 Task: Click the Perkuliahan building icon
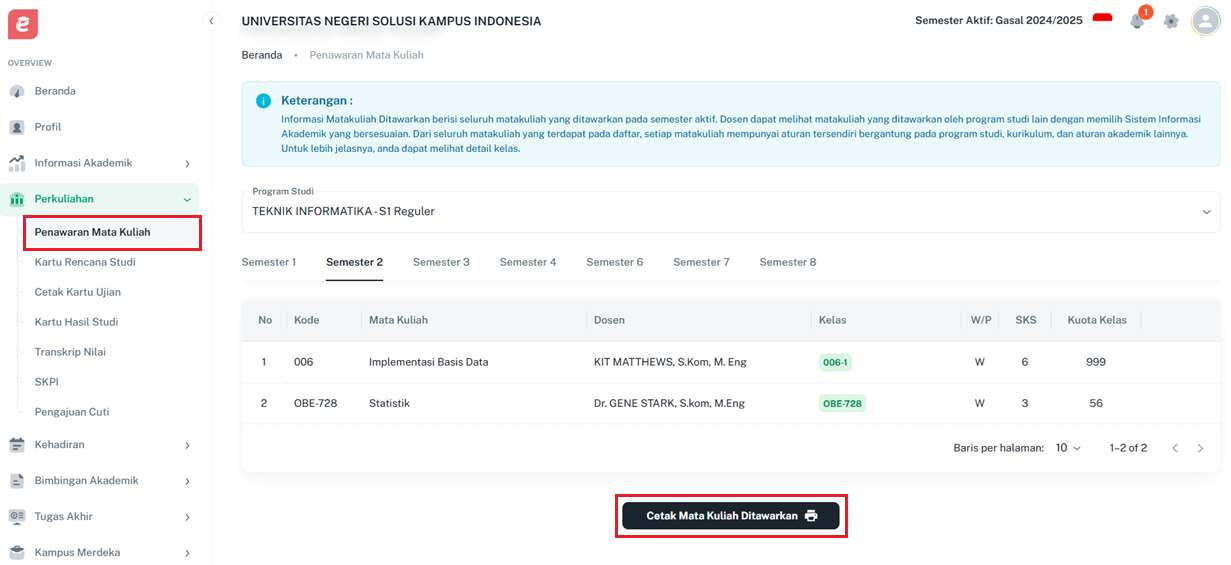coord(17,199)
